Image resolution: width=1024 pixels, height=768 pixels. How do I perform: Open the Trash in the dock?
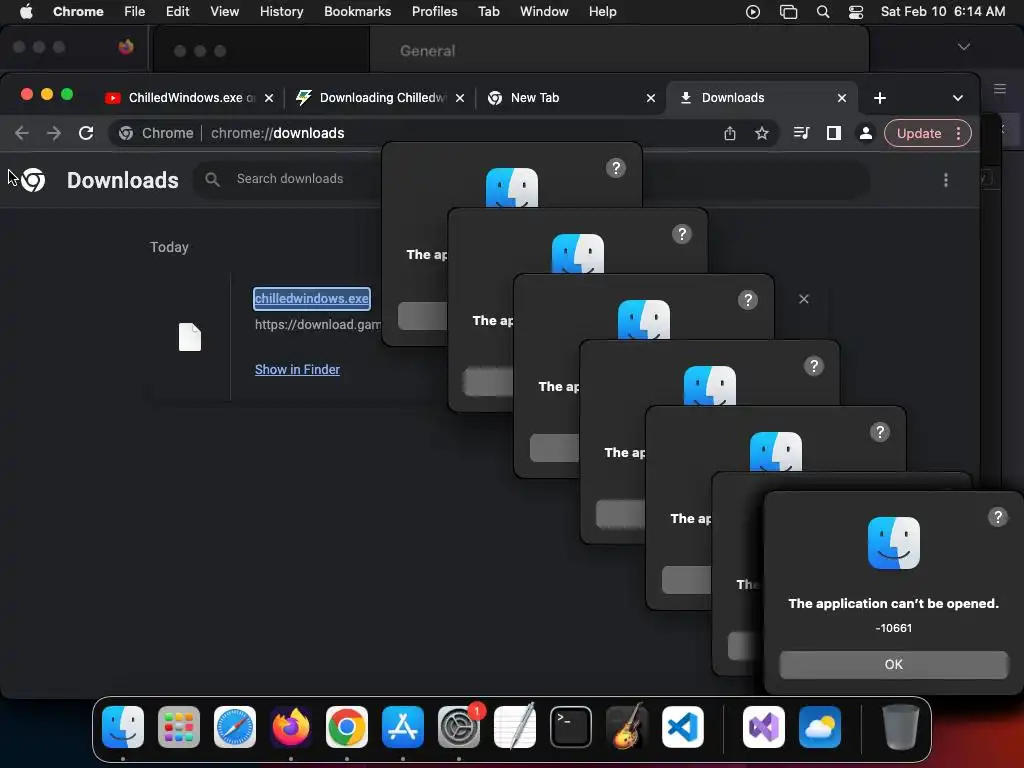point(901,727)
